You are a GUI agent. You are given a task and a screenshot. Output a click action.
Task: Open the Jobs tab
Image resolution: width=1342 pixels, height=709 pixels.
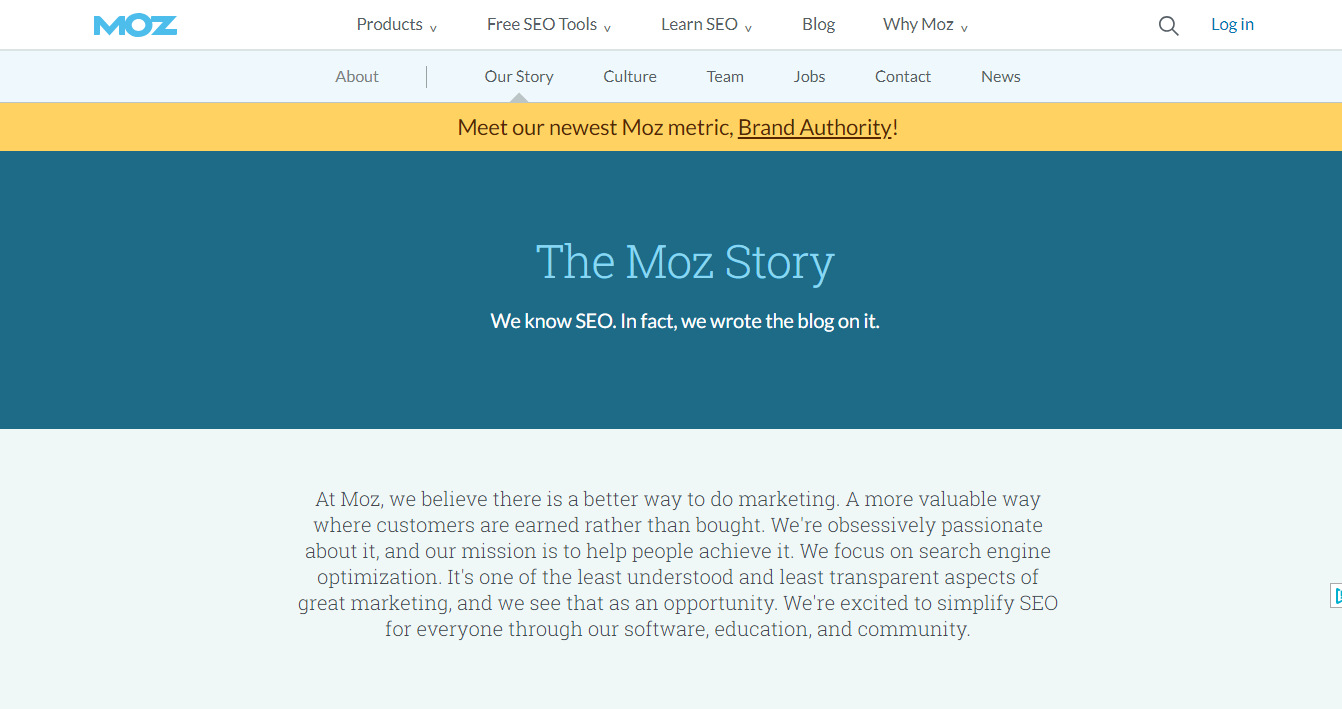(809, 76)
